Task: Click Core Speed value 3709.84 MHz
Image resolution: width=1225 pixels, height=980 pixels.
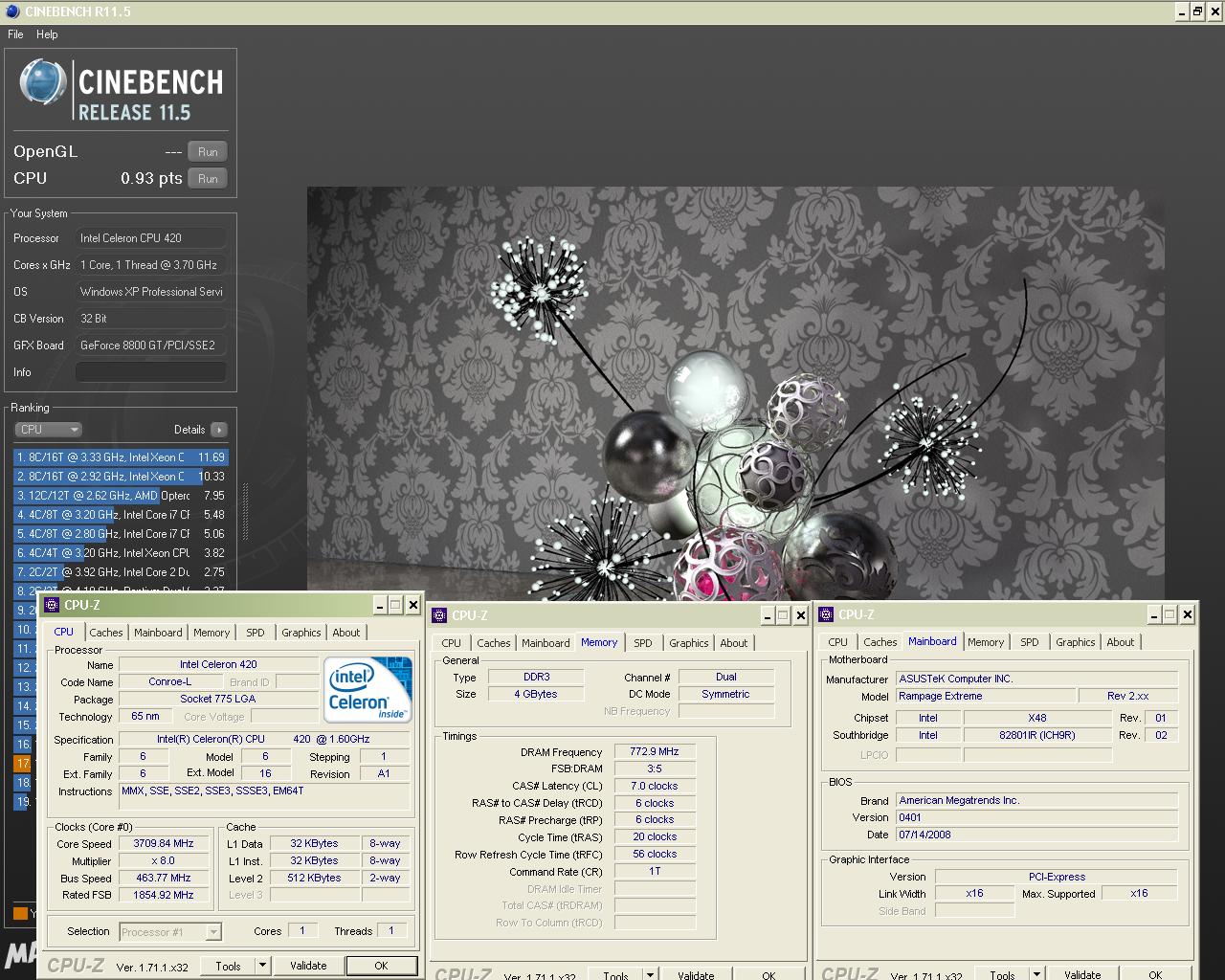Action: coord(164,844)
